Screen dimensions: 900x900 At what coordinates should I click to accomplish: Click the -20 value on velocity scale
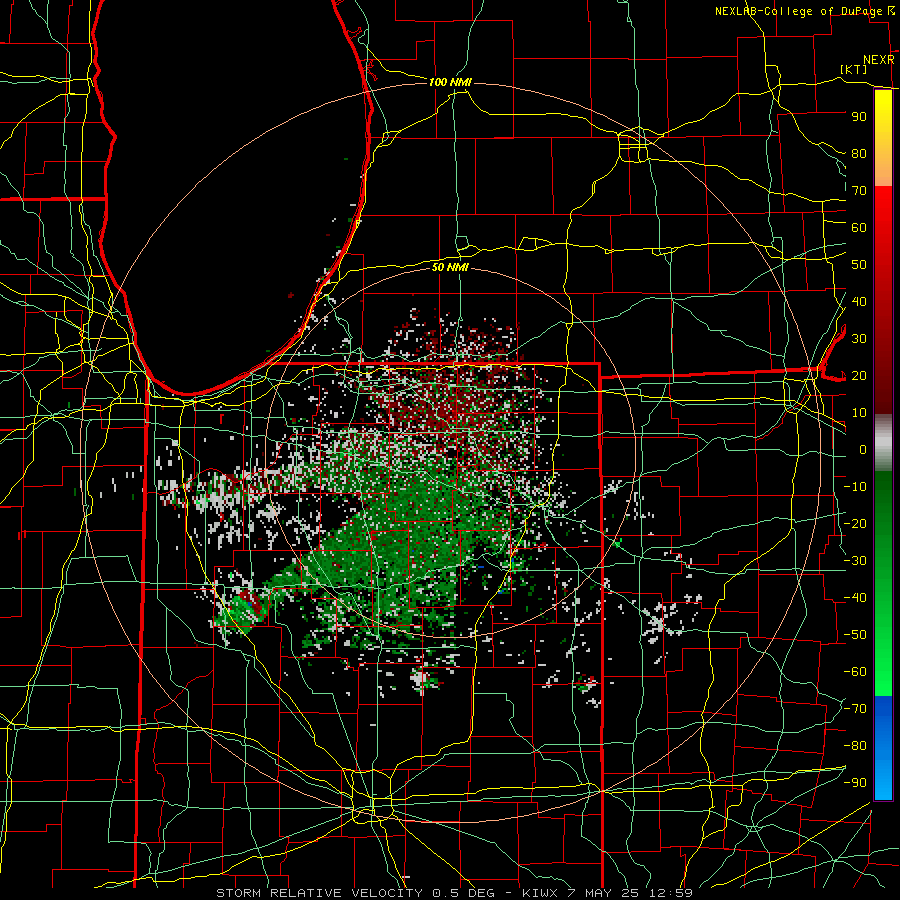[x=855, y=523]
